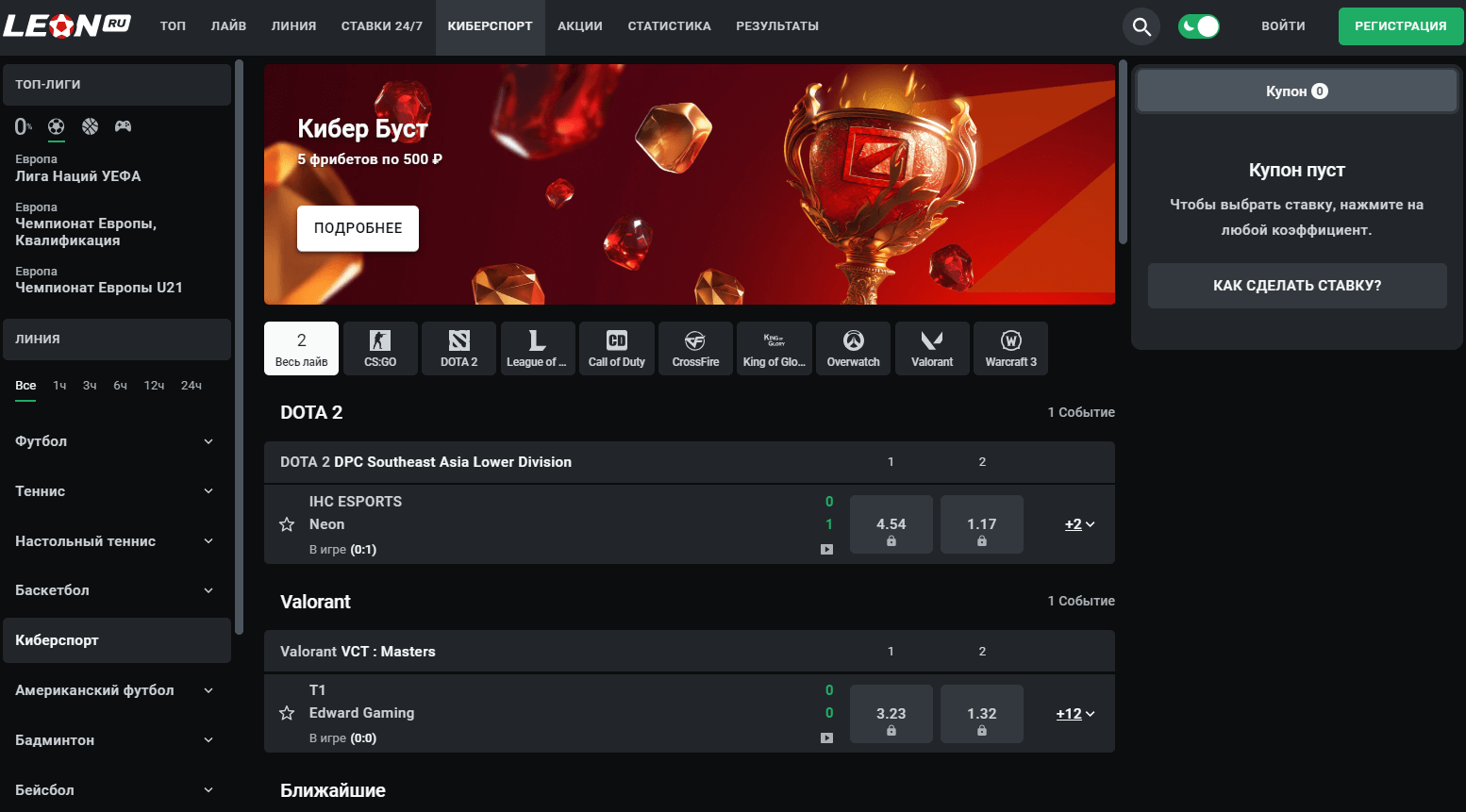Click the ВОЙТИ login button
The image size is (1466, 812).
pyautogui.click(x=1283, y=26)
